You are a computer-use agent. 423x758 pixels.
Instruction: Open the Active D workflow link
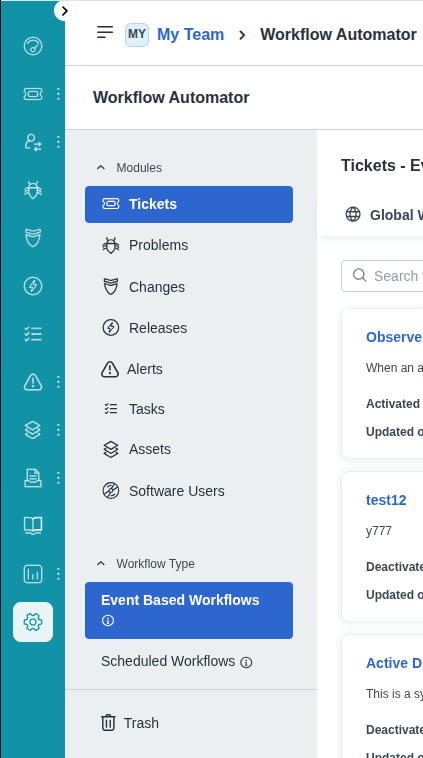click(x=394, y=663)
